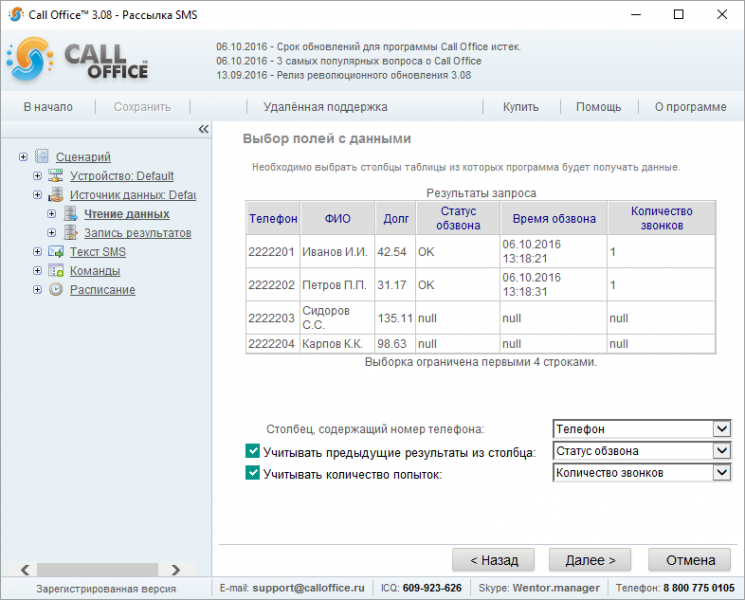The height and width of the screenshot is (600, 745).
Task: Click Skype Wentor.manager in status bar
Action: click(x=556, y=588)
